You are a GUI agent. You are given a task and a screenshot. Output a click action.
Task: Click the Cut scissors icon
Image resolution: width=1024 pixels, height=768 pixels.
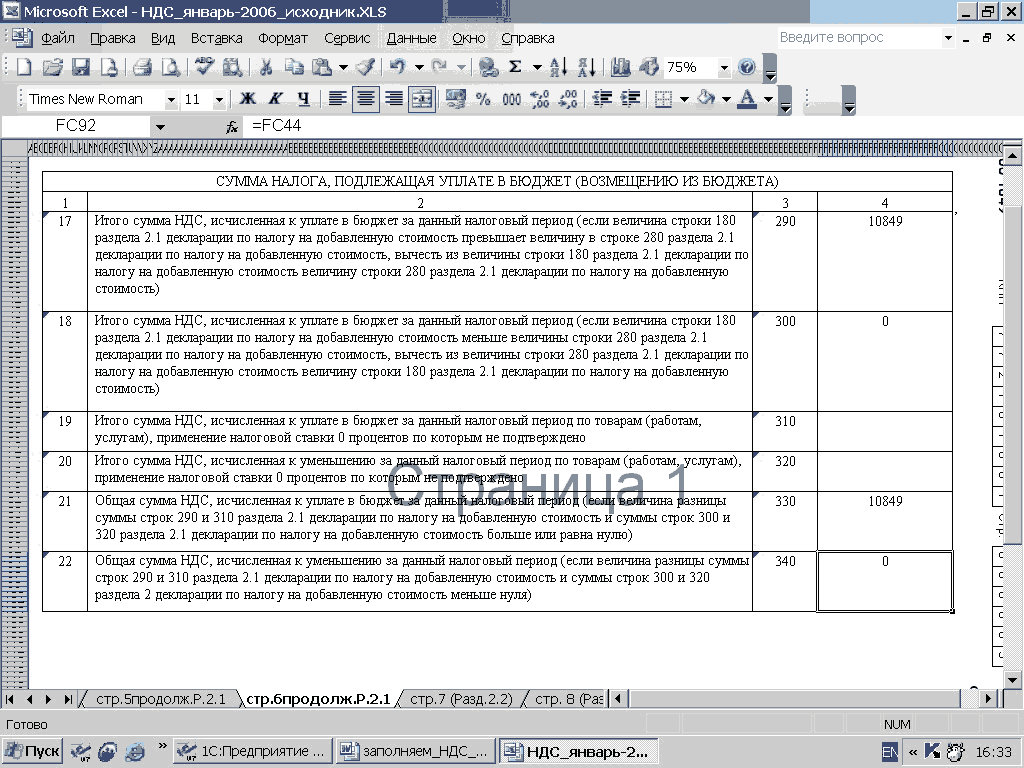[x=266, y=67]
